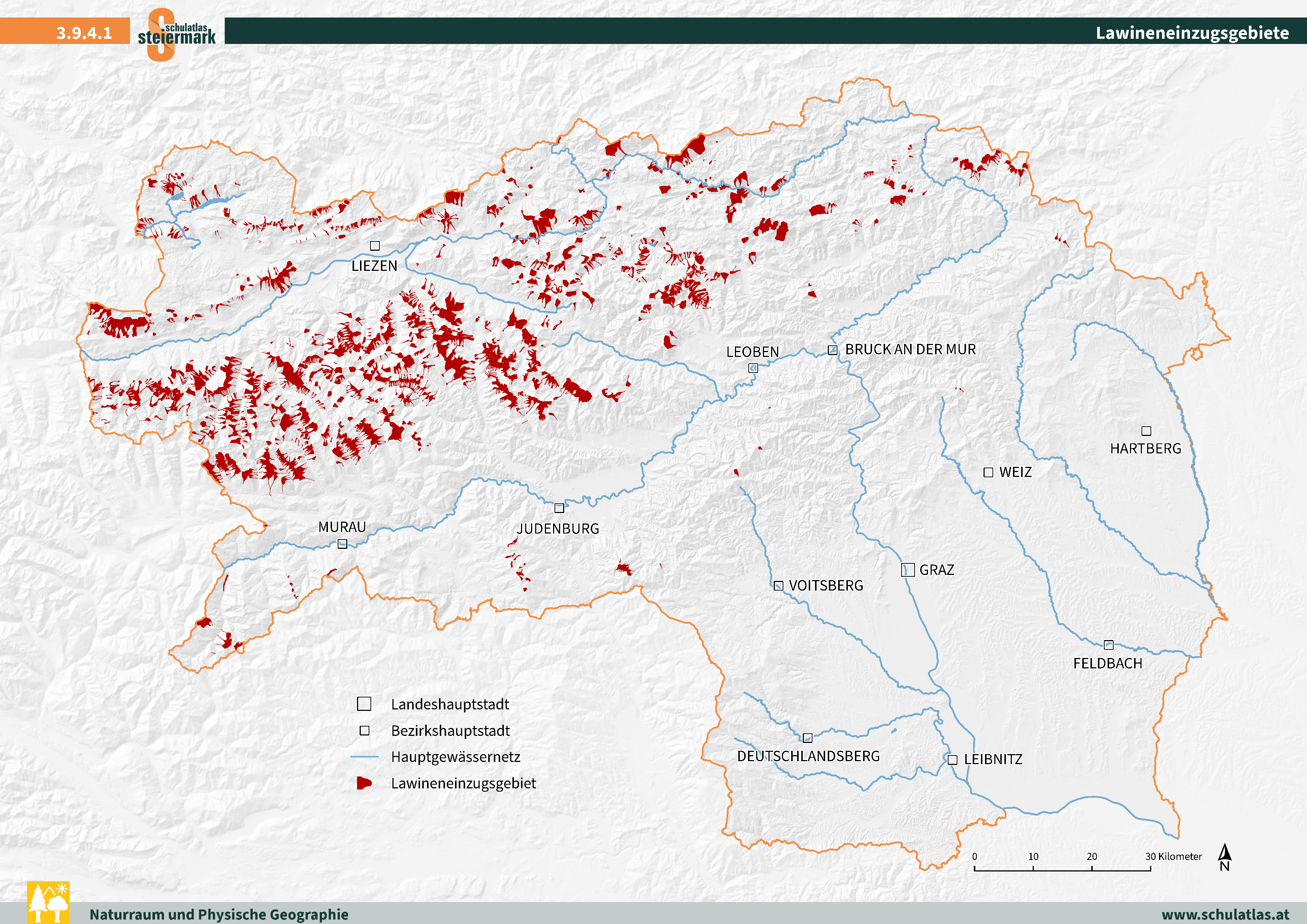Click the Bezirkshauptstadt legend square symbol
This screenshot has height=924, width=1307.
coord(364,731)
